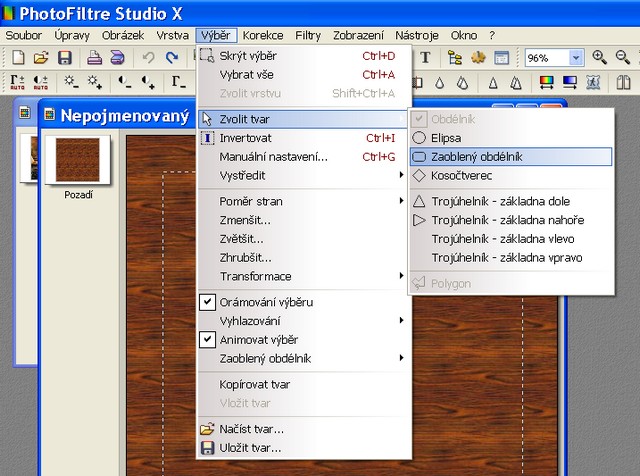
Task: Click the folder icon beside Načíst tvar
Action: click(207, 429)
